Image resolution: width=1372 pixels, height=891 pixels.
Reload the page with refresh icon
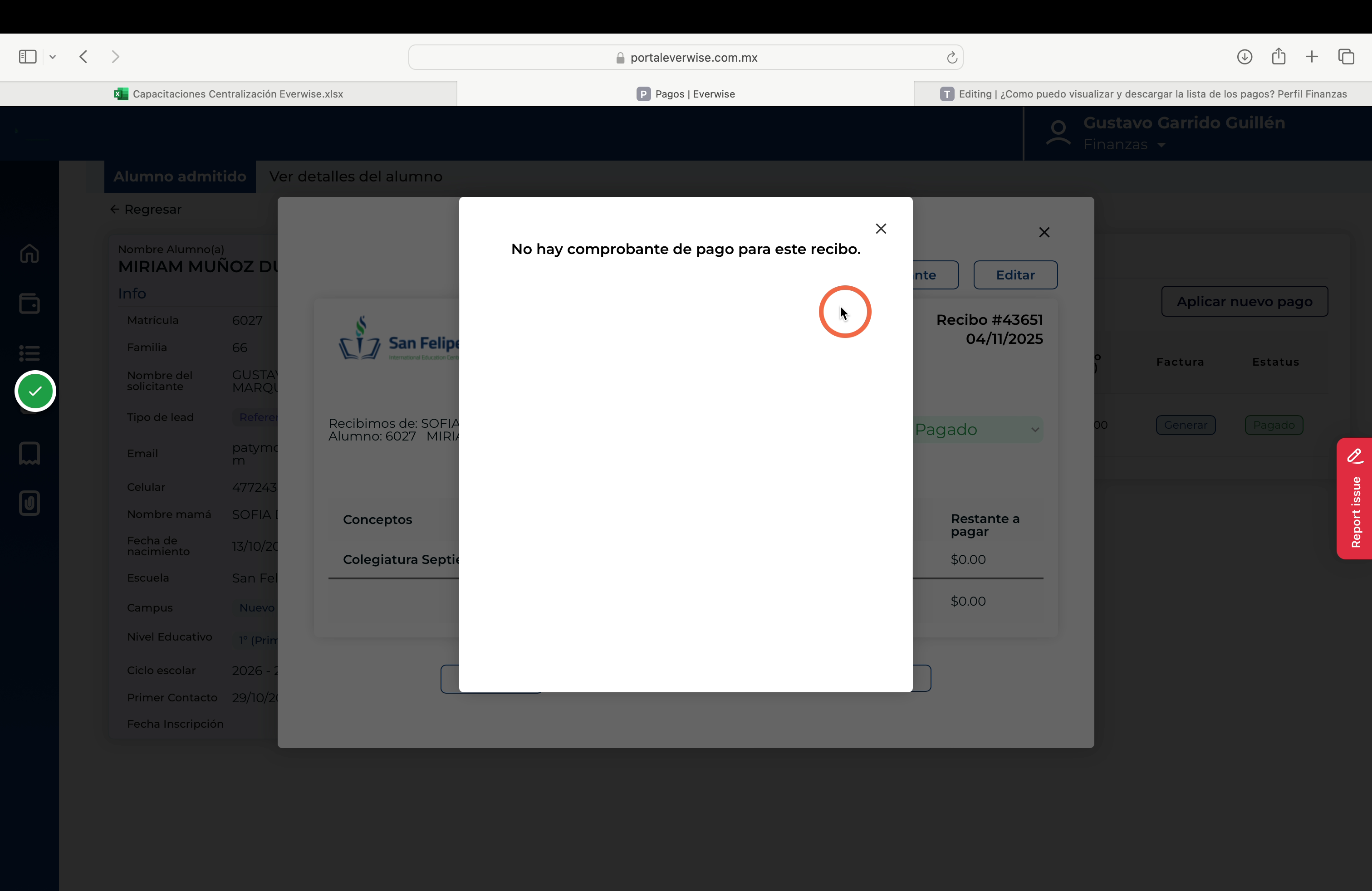coord(952,57)
